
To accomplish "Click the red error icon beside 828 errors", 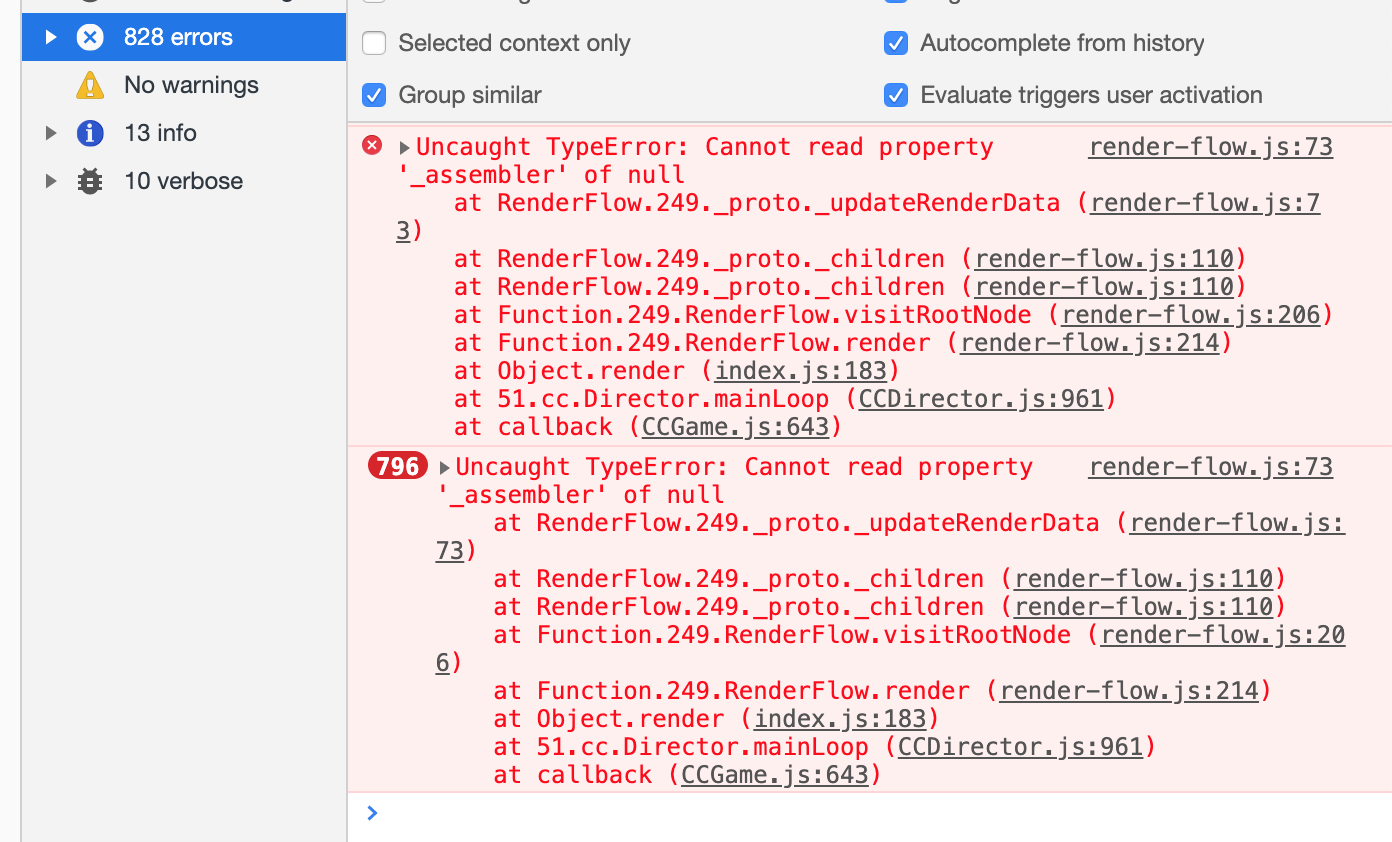I will pos(90,38).
